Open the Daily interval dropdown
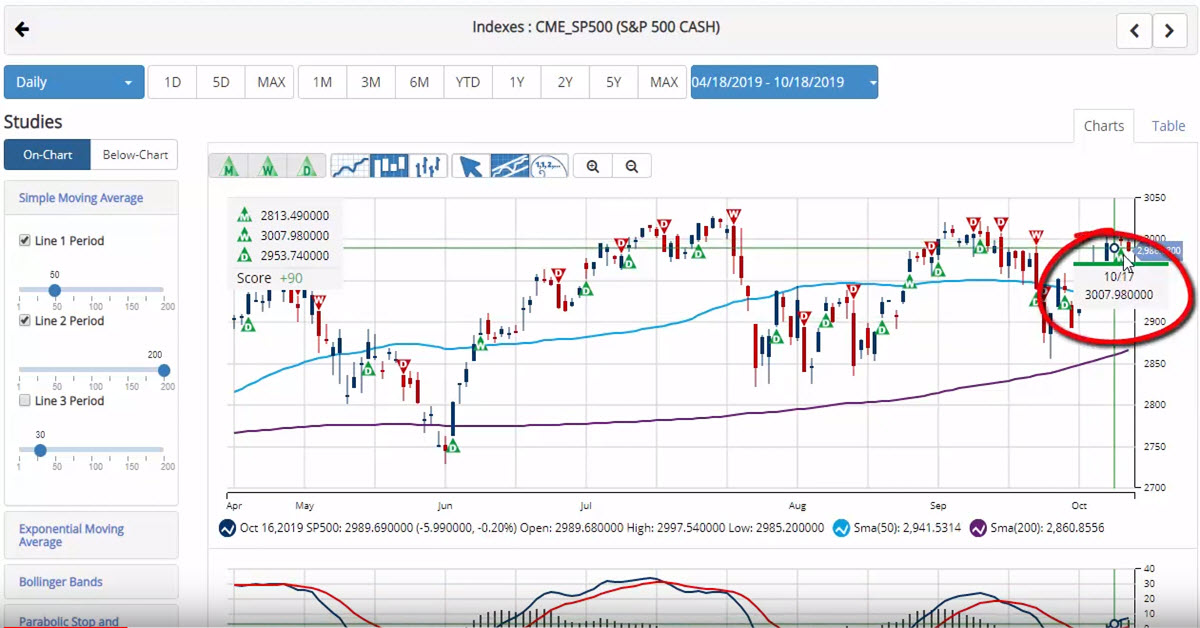1200x628 pixels. point(74,83)
